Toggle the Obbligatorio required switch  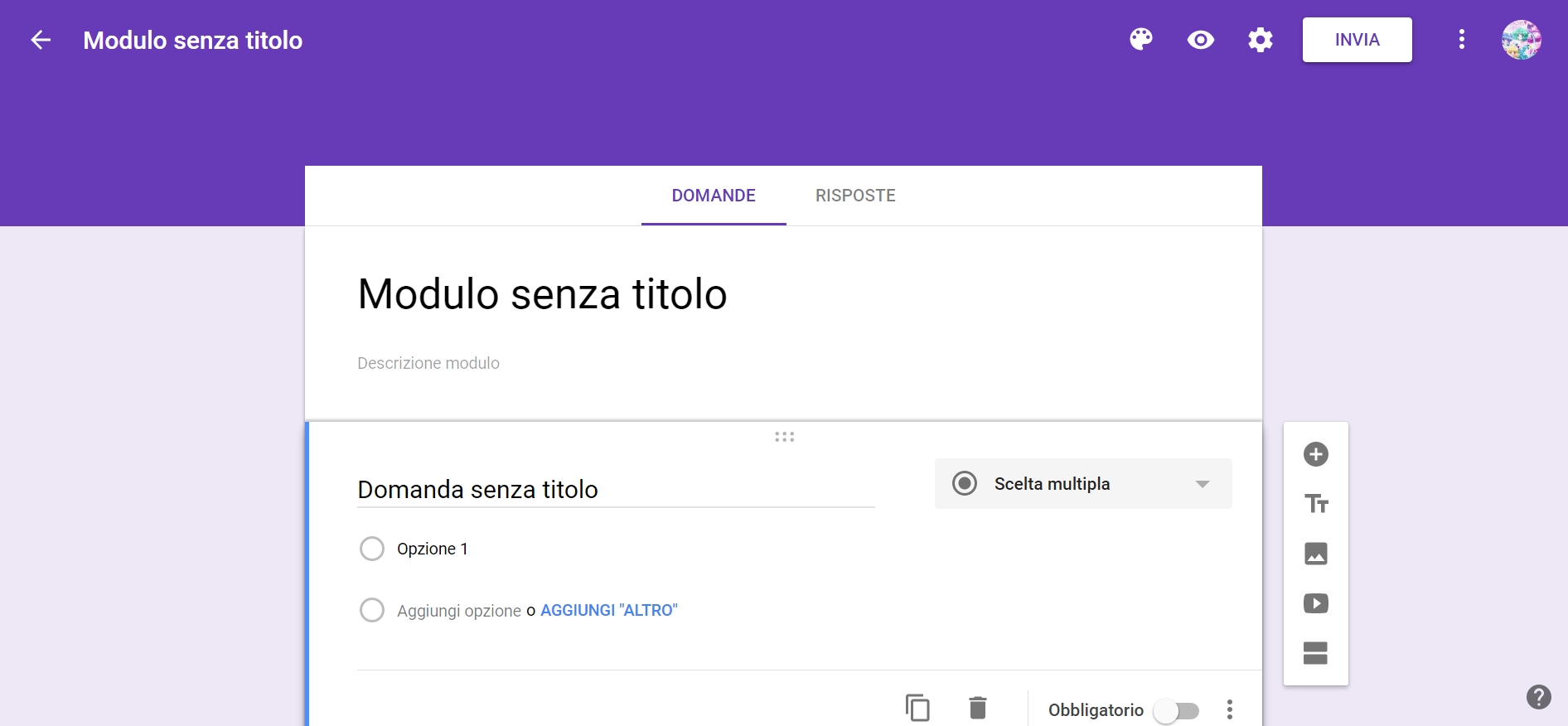(1177, 711)
